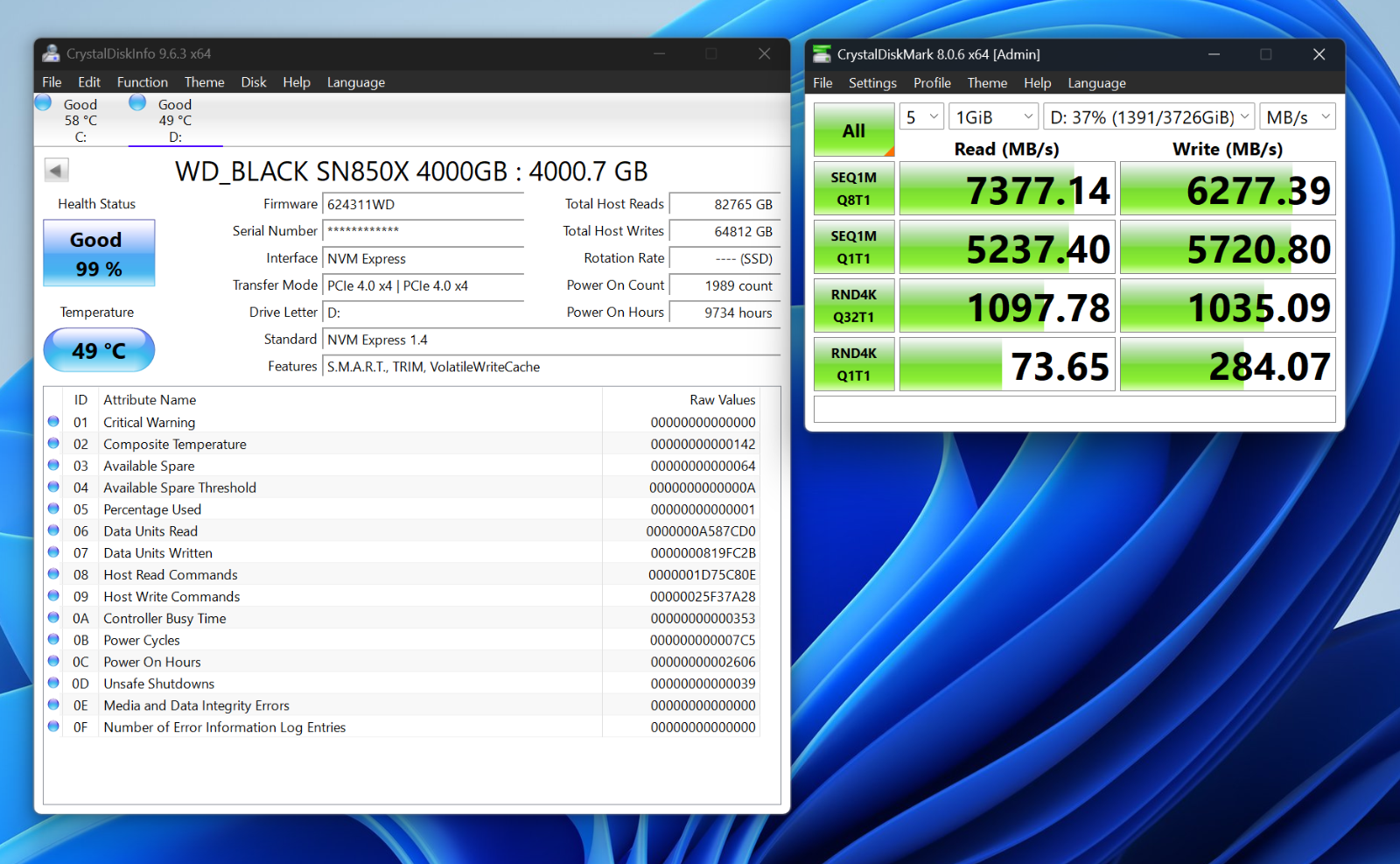This screenshot has width=1400, height=864.
Task: Click the Power On Count value 1989 count
Action: click(x=724, y=285)
